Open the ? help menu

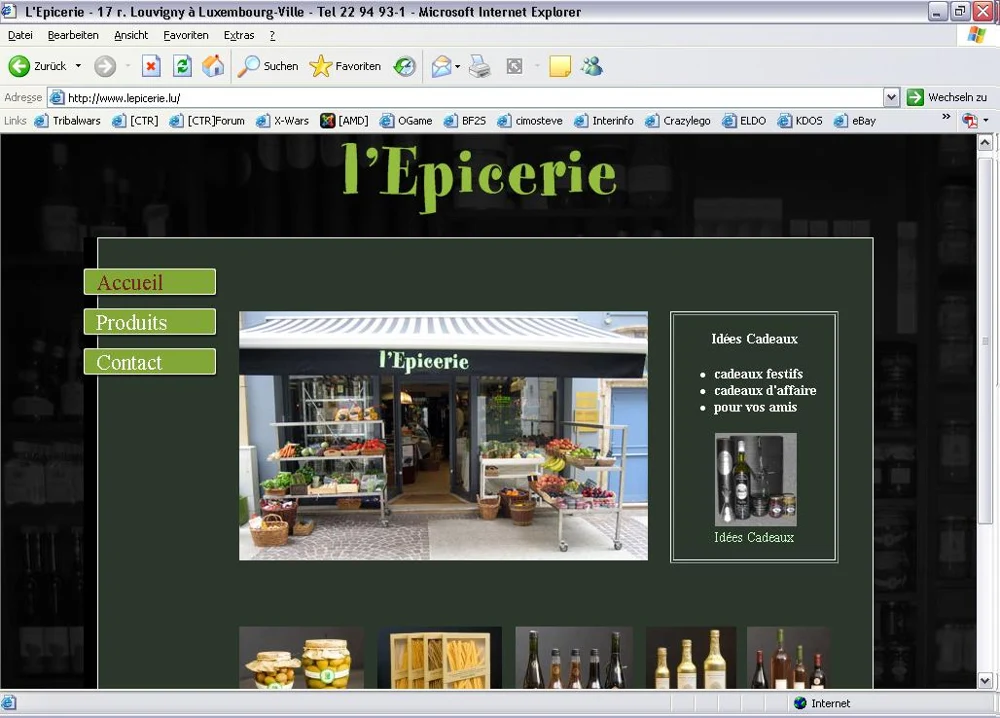tap(272, 35)
